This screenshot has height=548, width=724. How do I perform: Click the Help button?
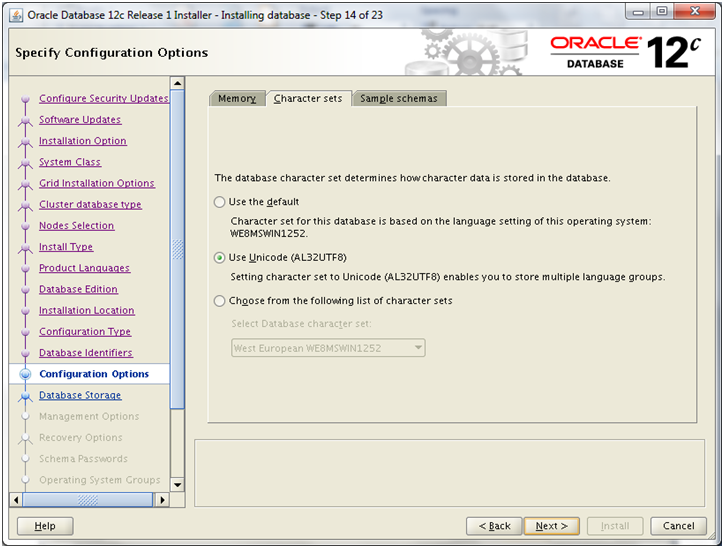[45, 526]
